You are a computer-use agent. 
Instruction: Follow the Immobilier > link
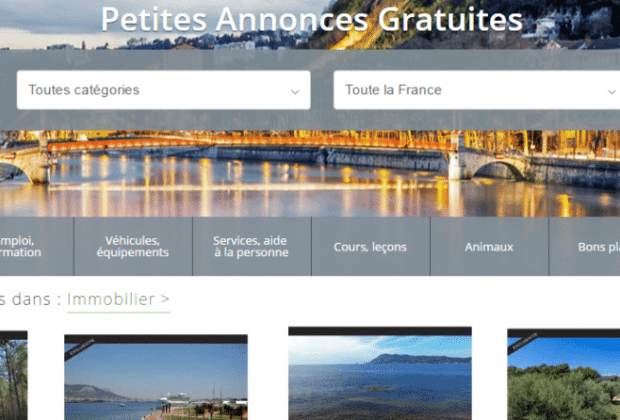click(118, 299)
